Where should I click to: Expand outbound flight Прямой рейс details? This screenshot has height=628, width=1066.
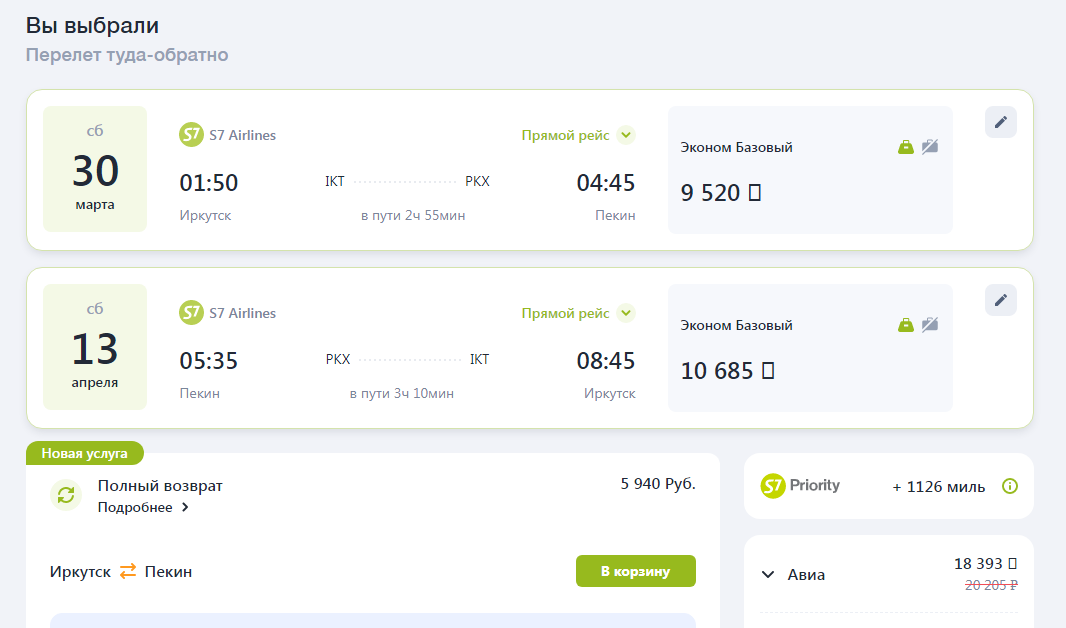(626, 135)
